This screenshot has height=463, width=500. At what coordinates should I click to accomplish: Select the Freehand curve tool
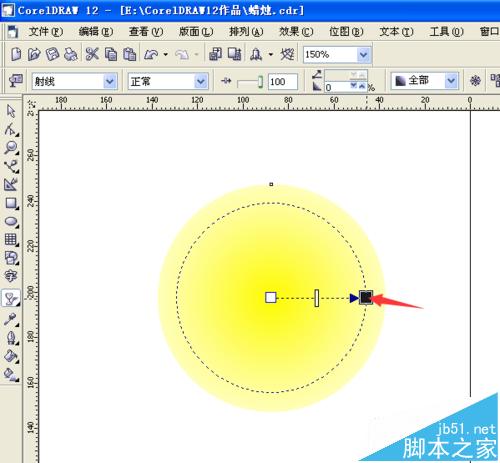point(11,166)
